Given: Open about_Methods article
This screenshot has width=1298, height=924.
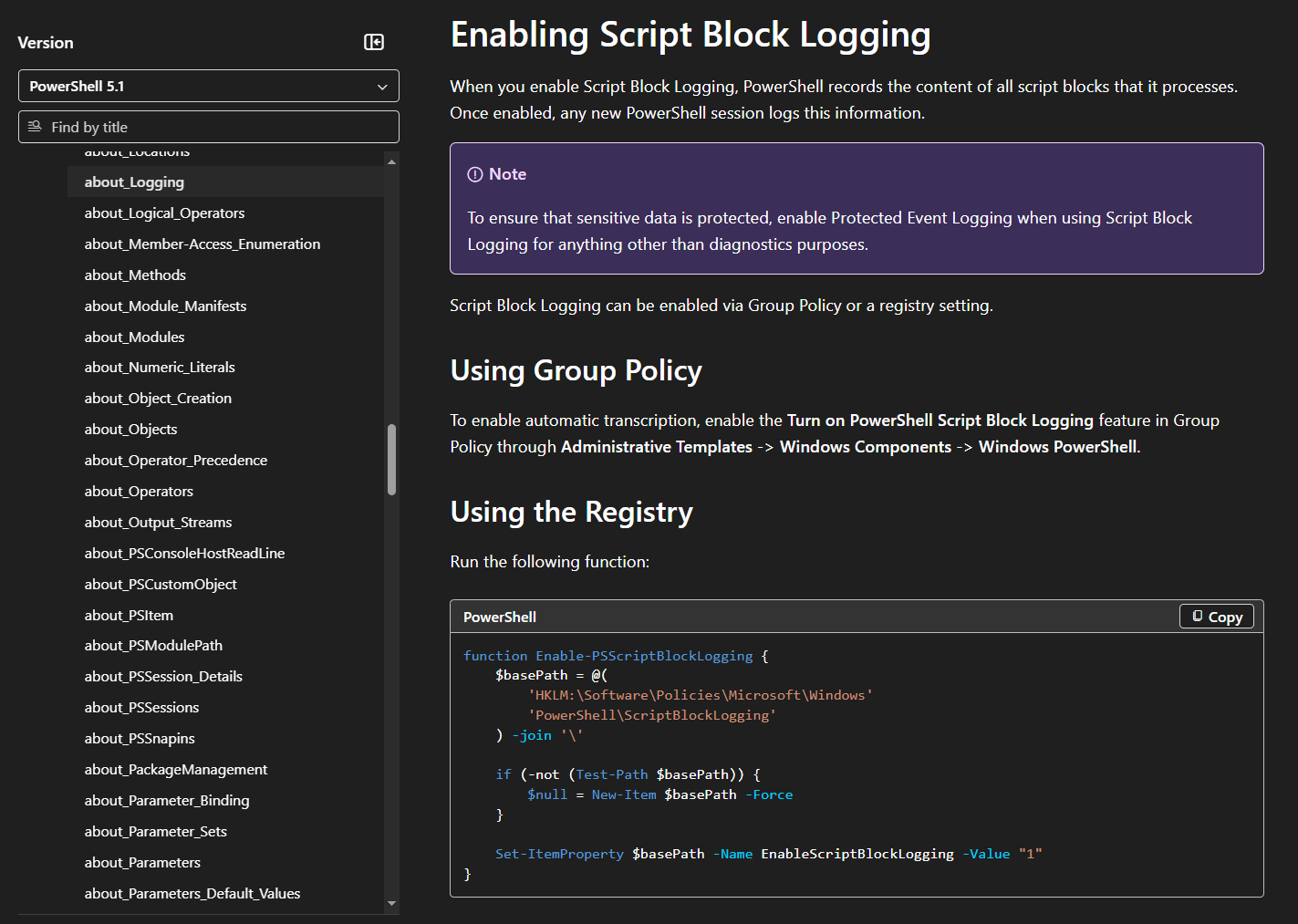Looking at the screenshot, I should (x=135, y=275).
